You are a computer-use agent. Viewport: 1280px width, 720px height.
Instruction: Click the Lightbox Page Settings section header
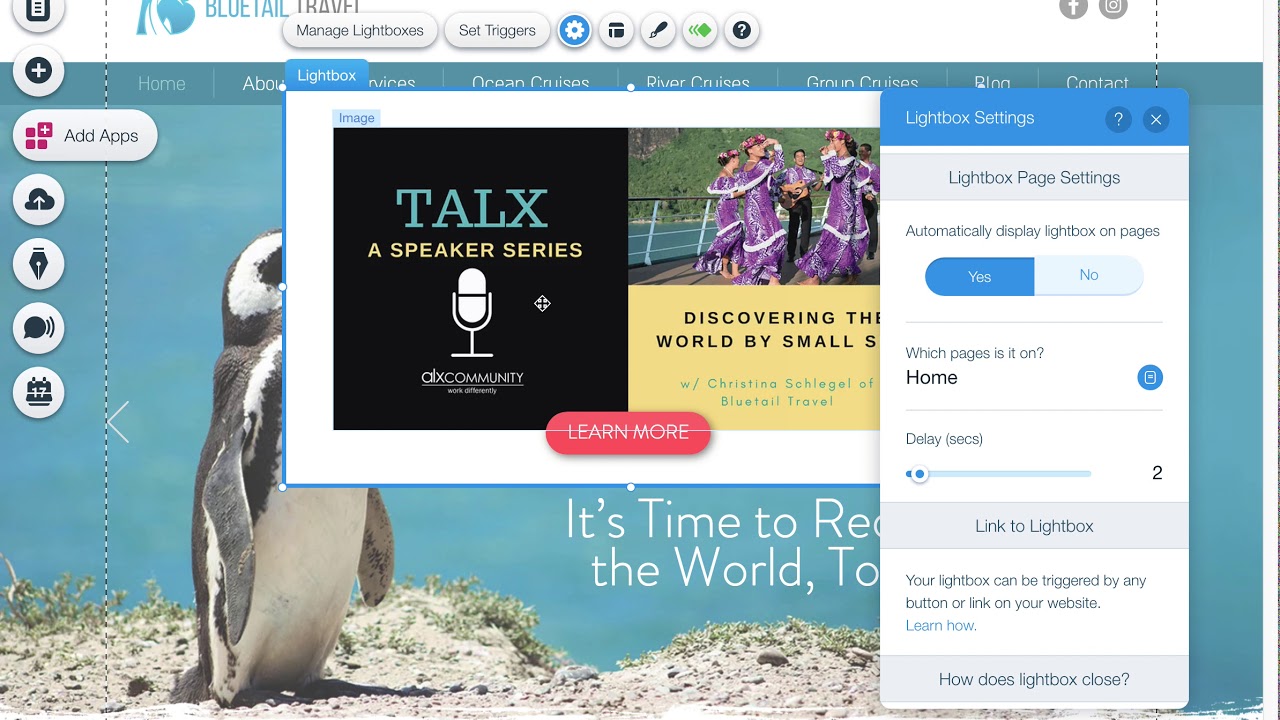click(1034, 178)
